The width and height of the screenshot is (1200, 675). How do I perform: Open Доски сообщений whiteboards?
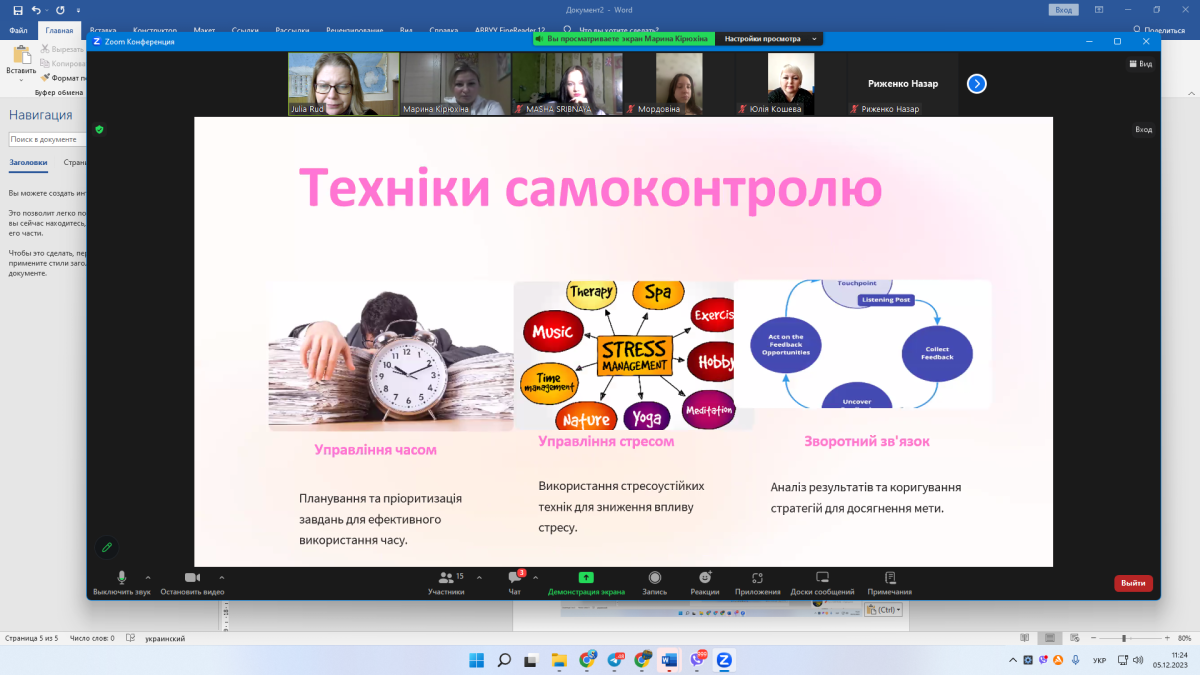[822, 578]
